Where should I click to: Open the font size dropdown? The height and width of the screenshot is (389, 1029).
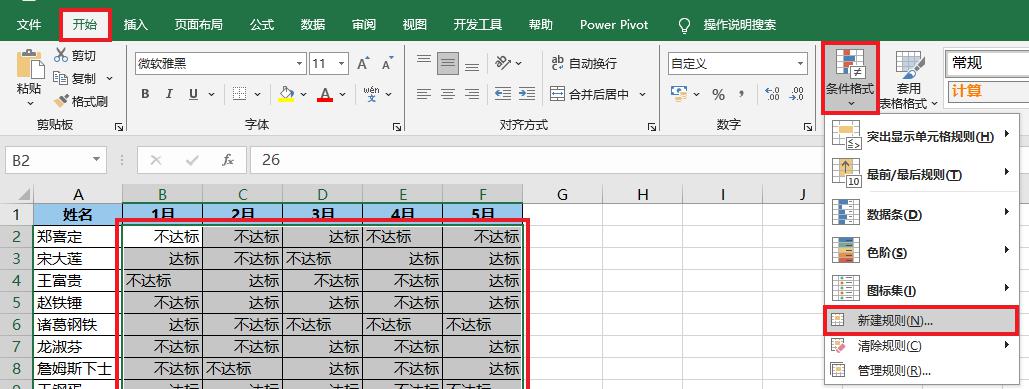click(x=342, y=64)
